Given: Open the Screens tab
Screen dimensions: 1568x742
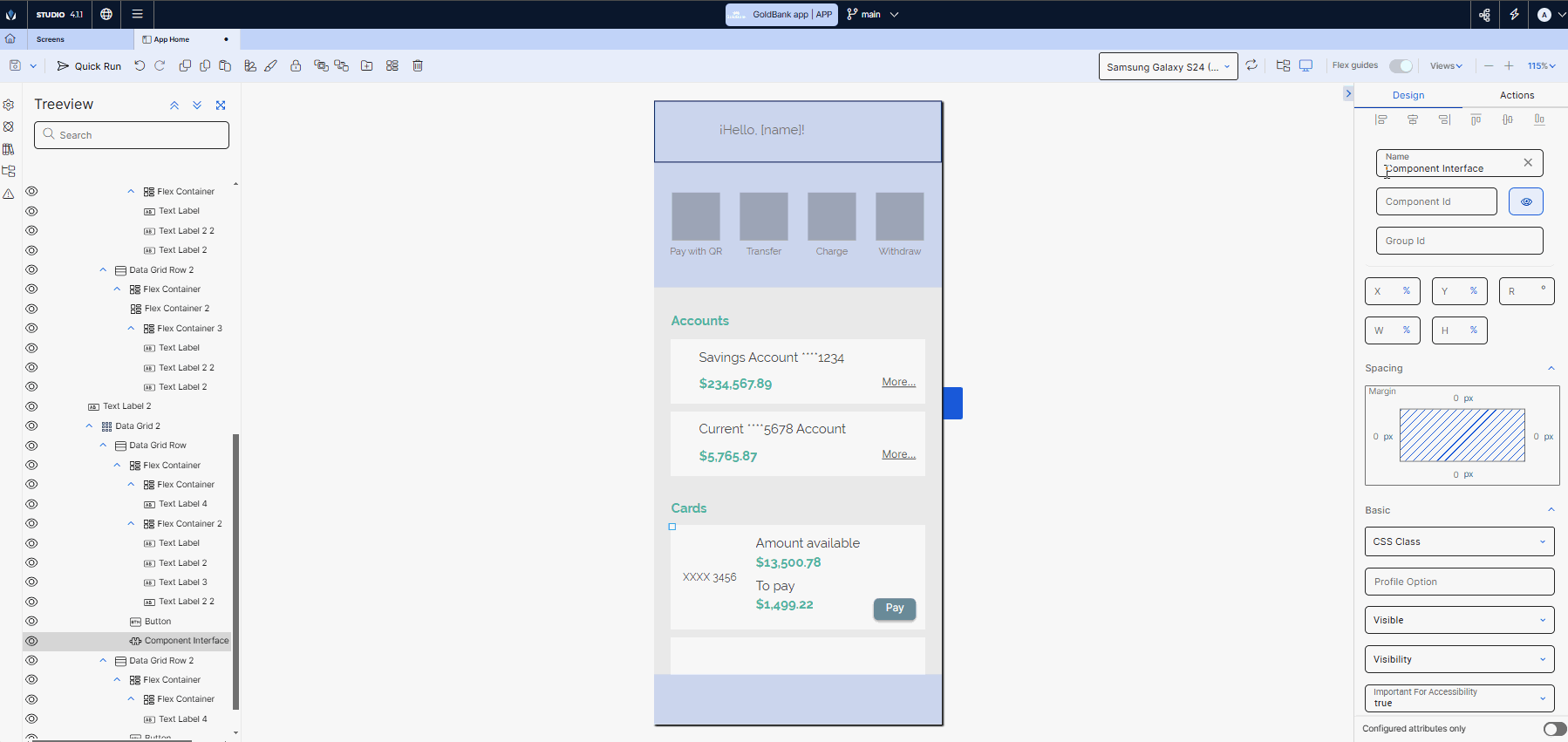Looking at the screenshot, I should (51, 39).
